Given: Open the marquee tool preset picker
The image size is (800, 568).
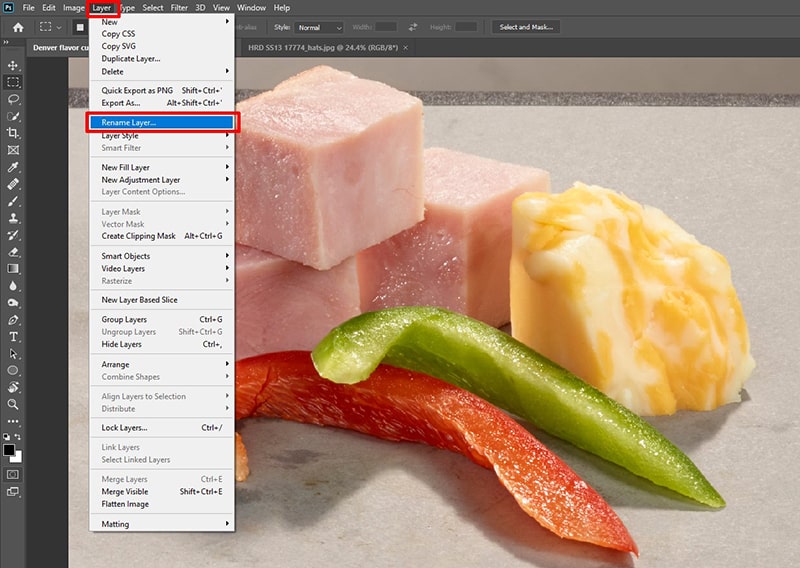Looking at the screenshot, I should pyautogui.click(x=51, y=27).
